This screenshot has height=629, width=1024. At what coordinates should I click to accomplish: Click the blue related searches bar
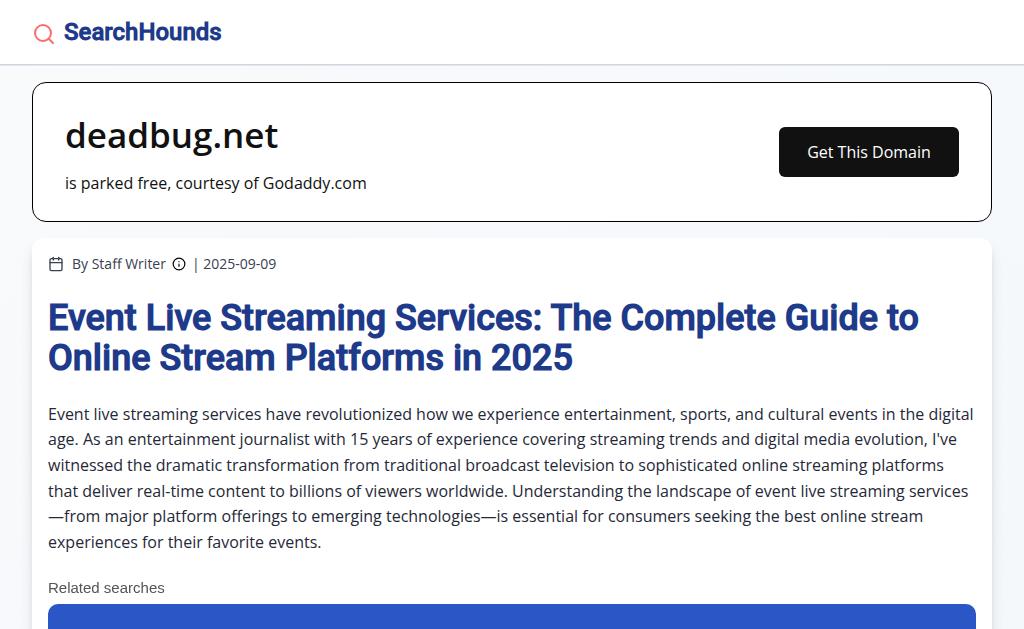(x=512, y=617)
